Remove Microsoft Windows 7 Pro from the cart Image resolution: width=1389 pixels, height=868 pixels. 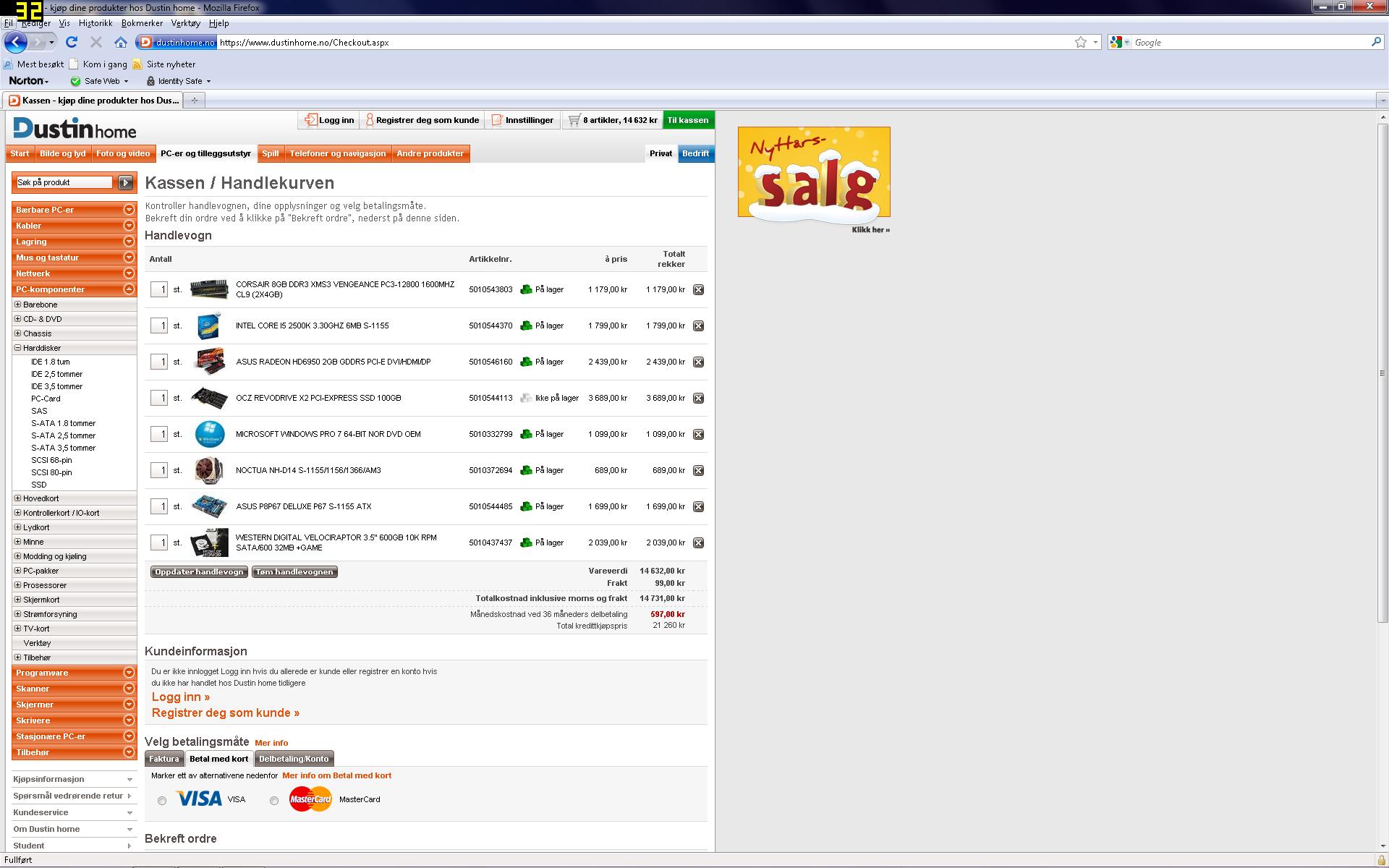point(698,434)
